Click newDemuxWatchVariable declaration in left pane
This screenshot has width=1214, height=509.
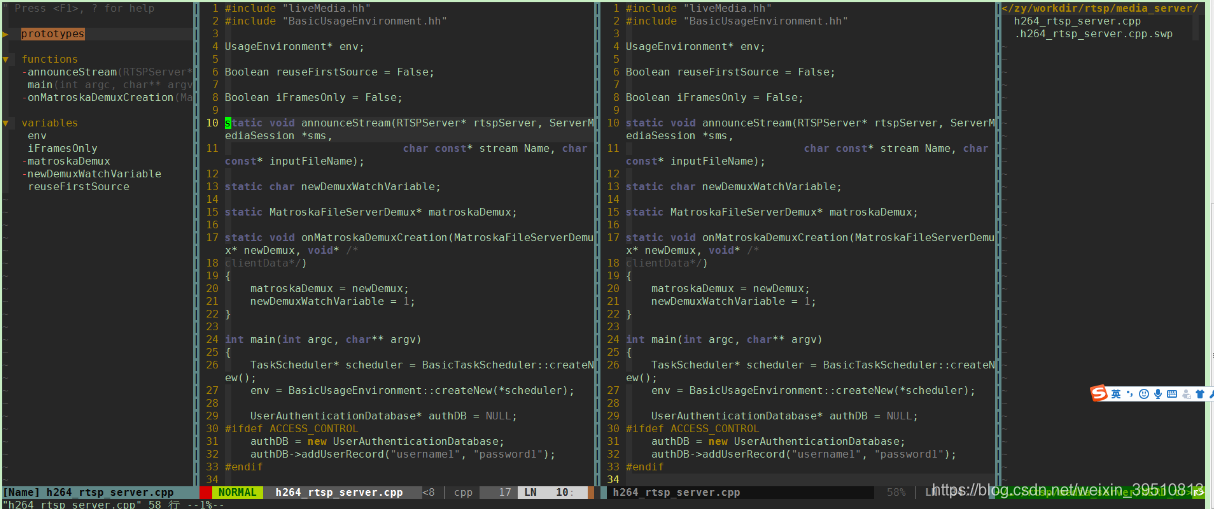pyautogui.click(x=332, y=187)
